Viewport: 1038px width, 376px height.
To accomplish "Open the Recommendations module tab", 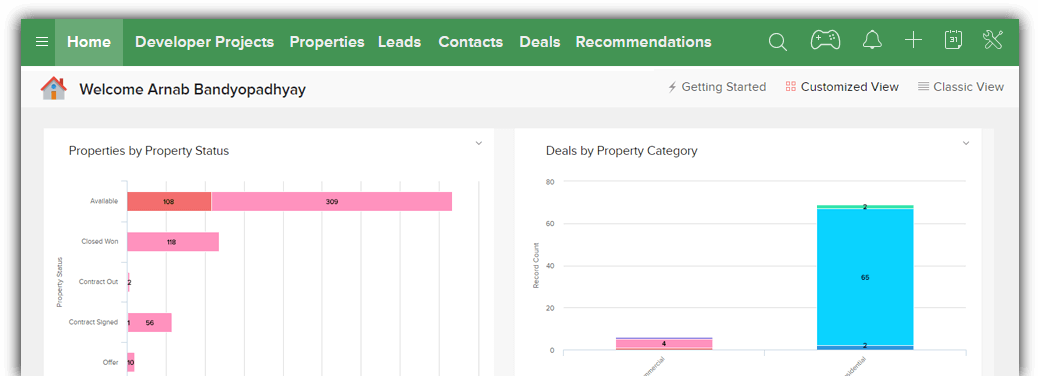I will click(643, 42).
